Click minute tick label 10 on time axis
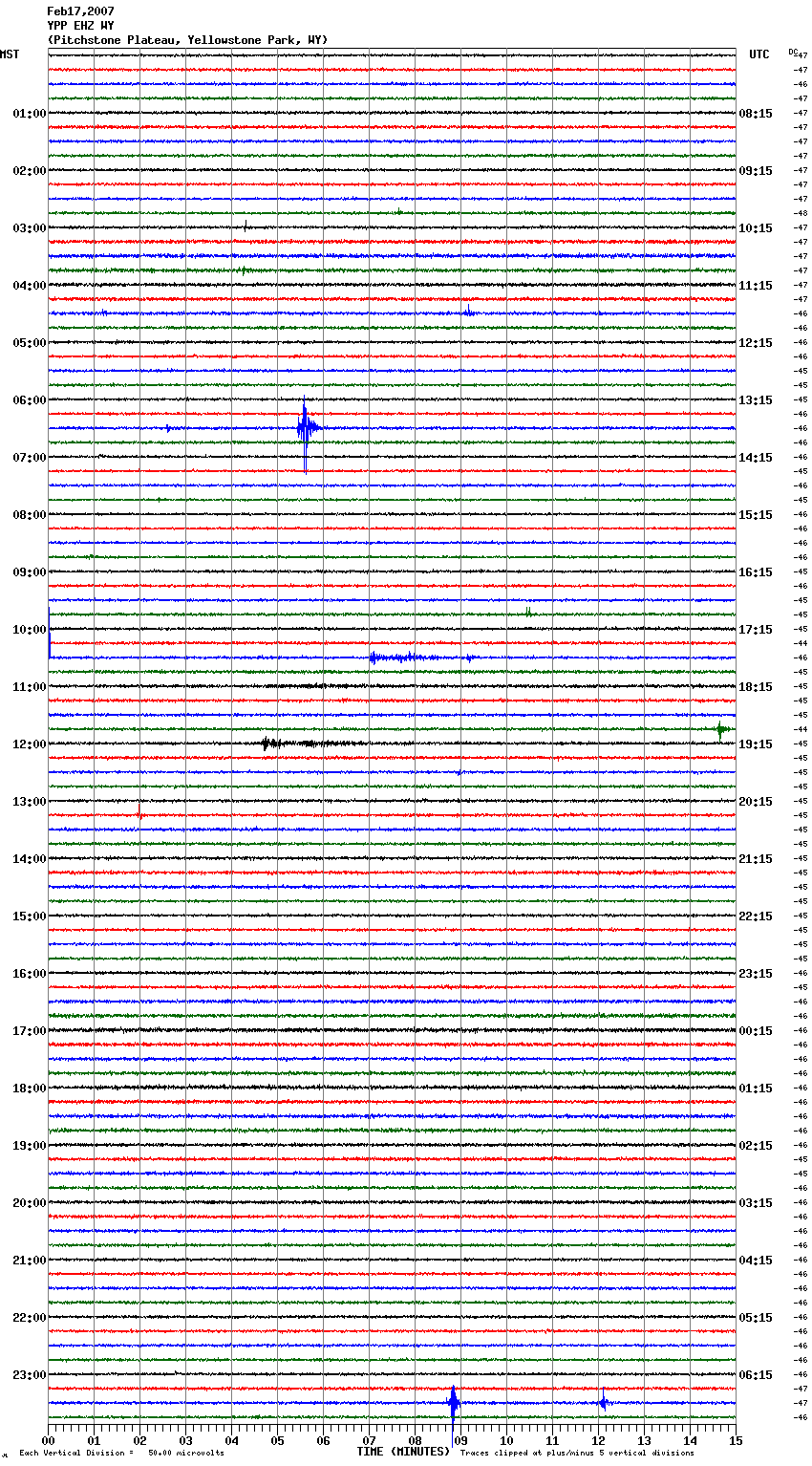 tap(507, 1440)
